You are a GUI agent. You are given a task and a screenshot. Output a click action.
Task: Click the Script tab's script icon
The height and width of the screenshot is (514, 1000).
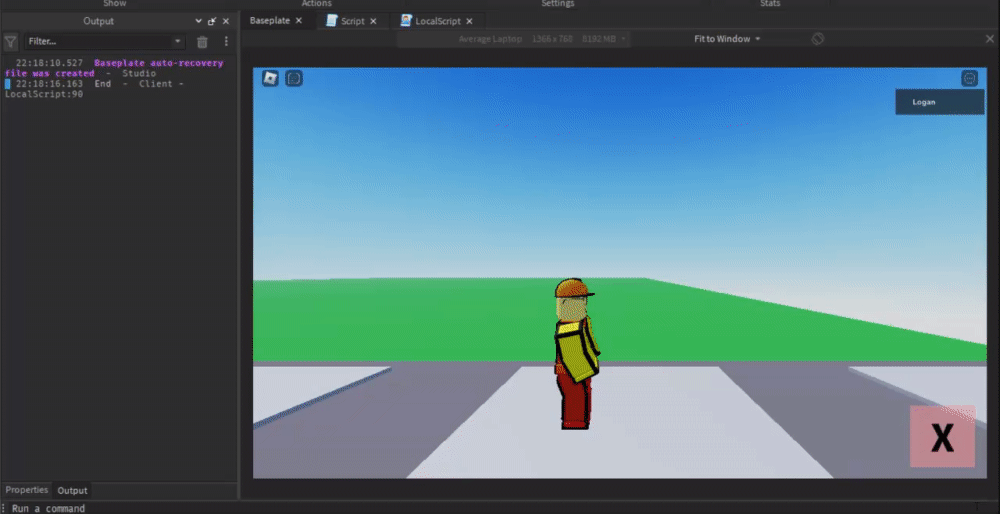point(332,20)
